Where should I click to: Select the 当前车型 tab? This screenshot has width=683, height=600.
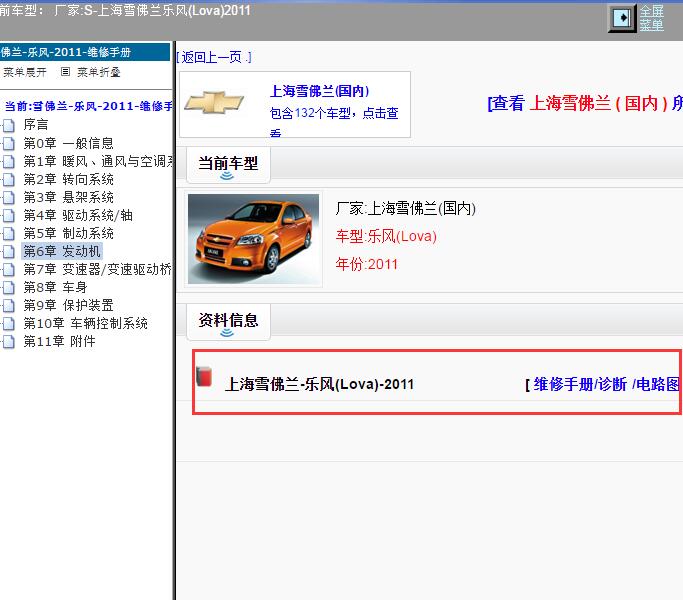tap(228, 164)
